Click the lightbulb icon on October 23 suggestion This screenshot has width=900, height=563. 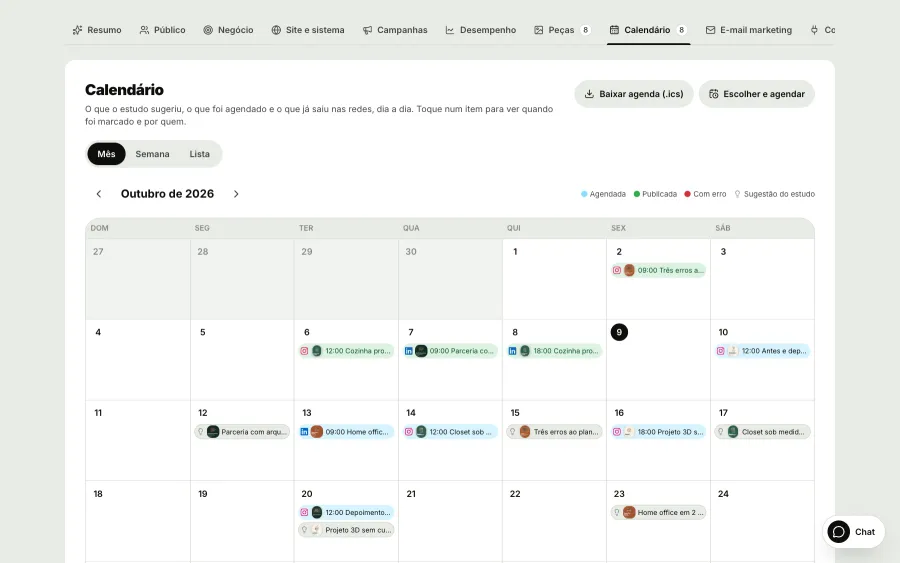[x=617, y=512]
